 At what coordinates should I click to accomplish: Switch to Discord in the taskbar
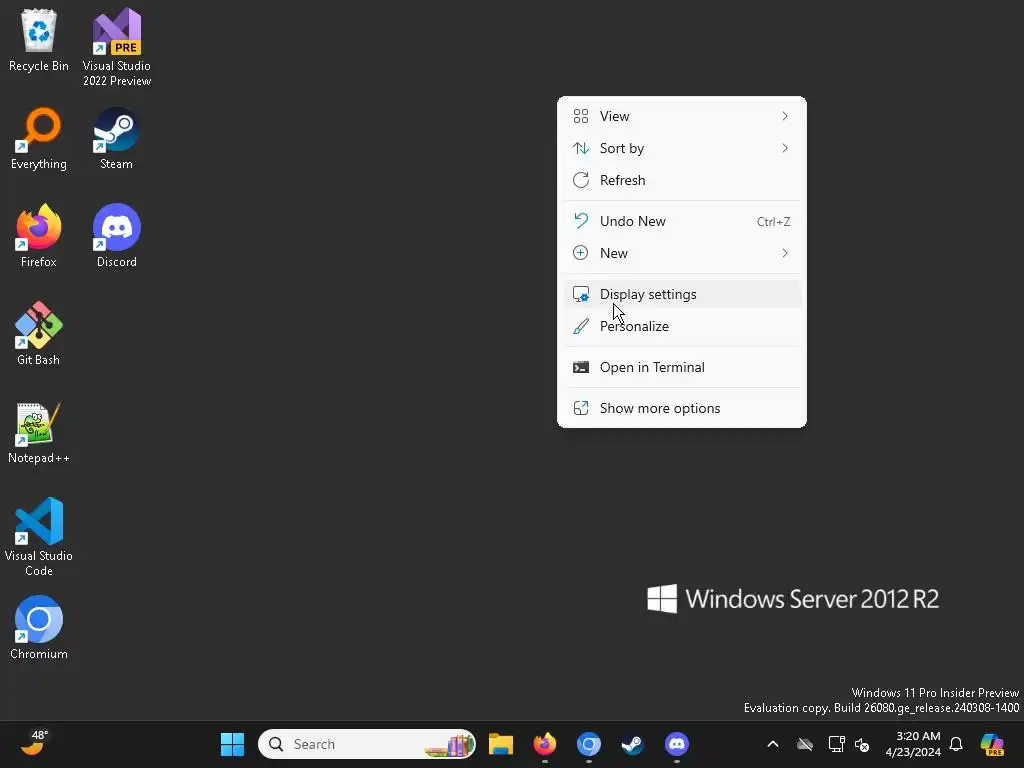coord(677,744)
